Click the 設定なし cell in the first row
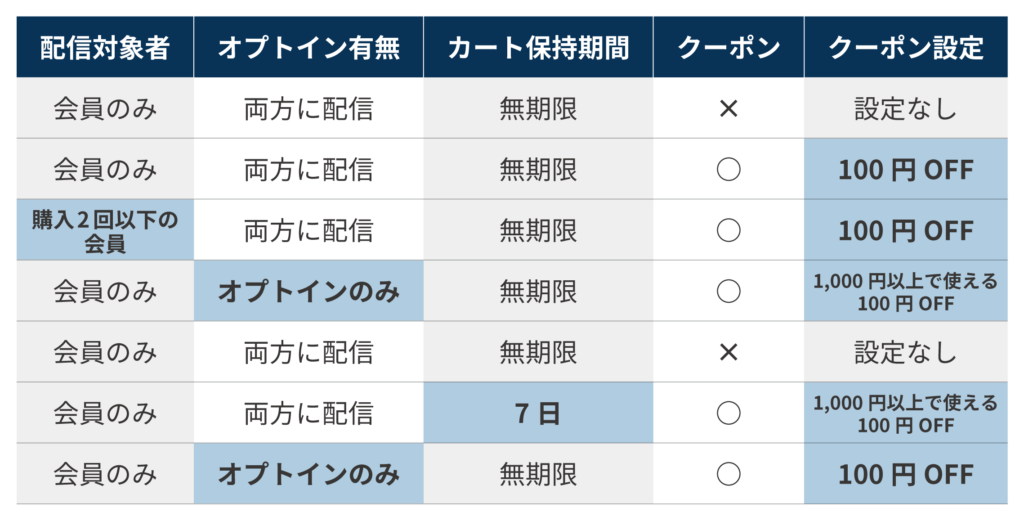 (905, 108)
